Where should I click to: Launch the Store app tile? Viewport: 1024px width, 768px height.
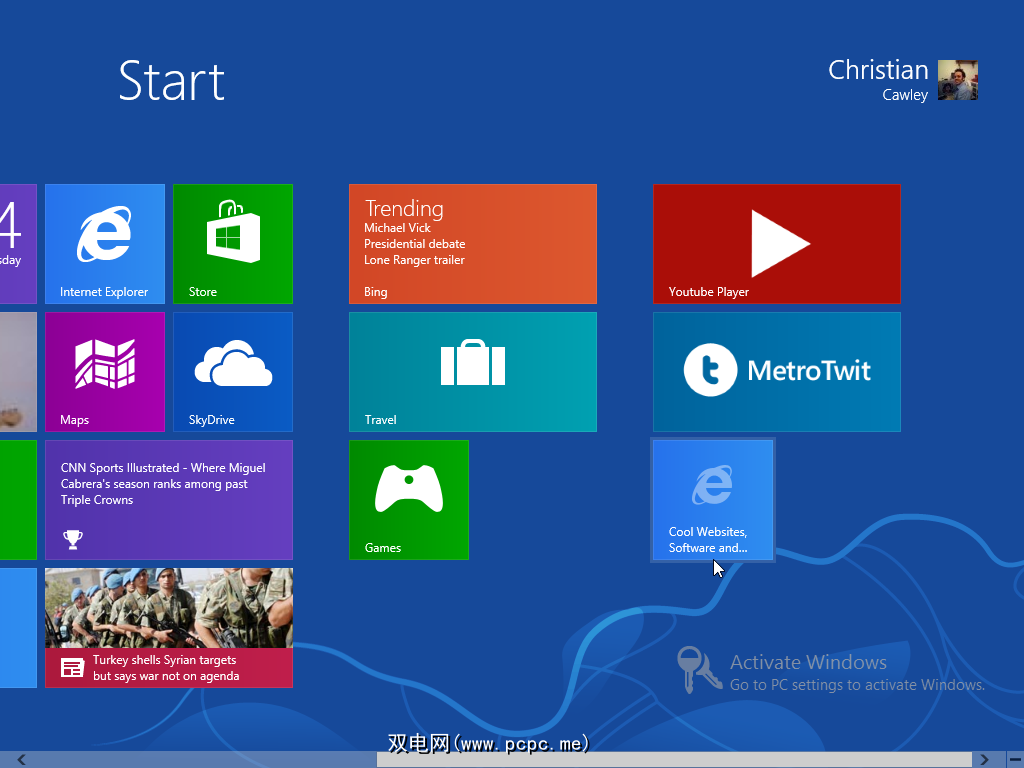233,243
